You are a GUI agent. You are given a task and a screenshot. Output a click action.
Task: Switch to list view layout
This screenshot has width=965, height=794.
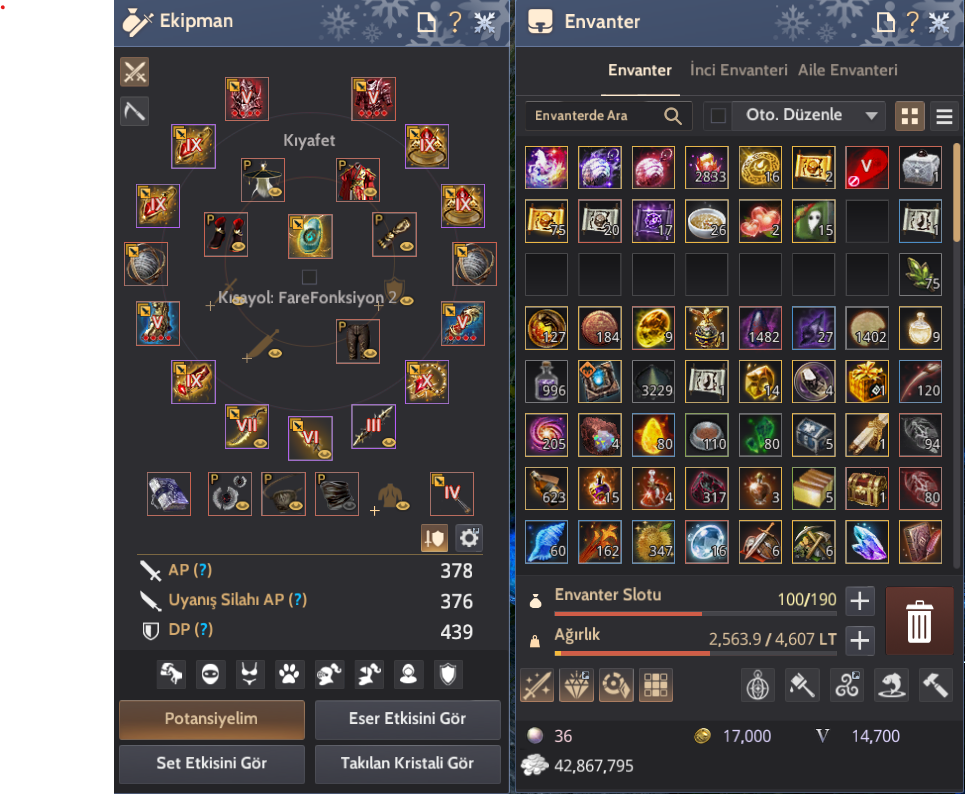[x=945, y=116]
